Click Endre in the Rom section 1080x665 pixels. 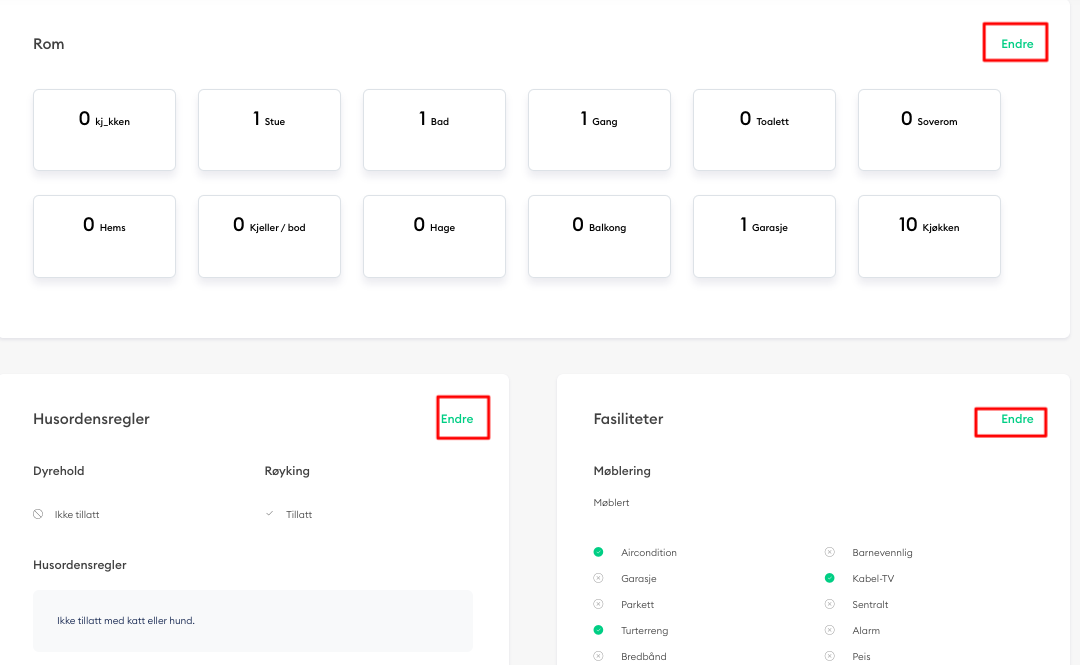coord(1015,42)
